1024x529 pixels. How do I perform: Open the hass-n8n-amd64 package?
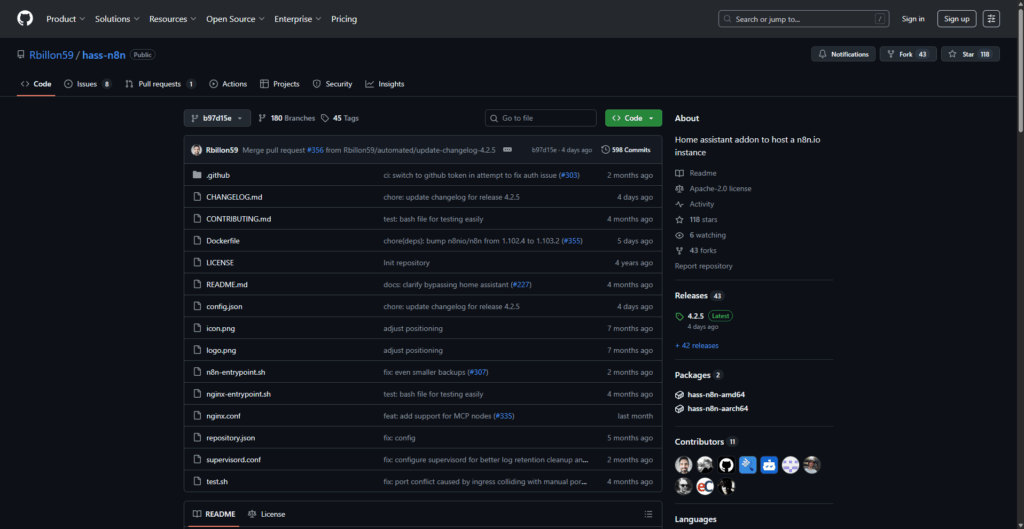click(716, 394)
